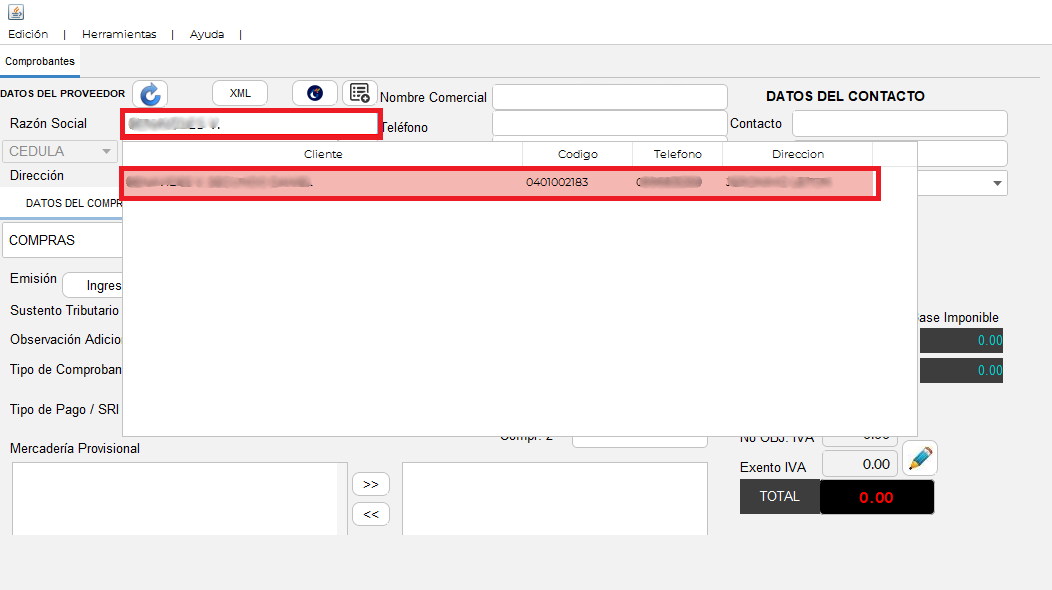Click the Nombre Comercial input field
The width and height of the screenshot is (1052, 590).
click(x=610, y=97)
